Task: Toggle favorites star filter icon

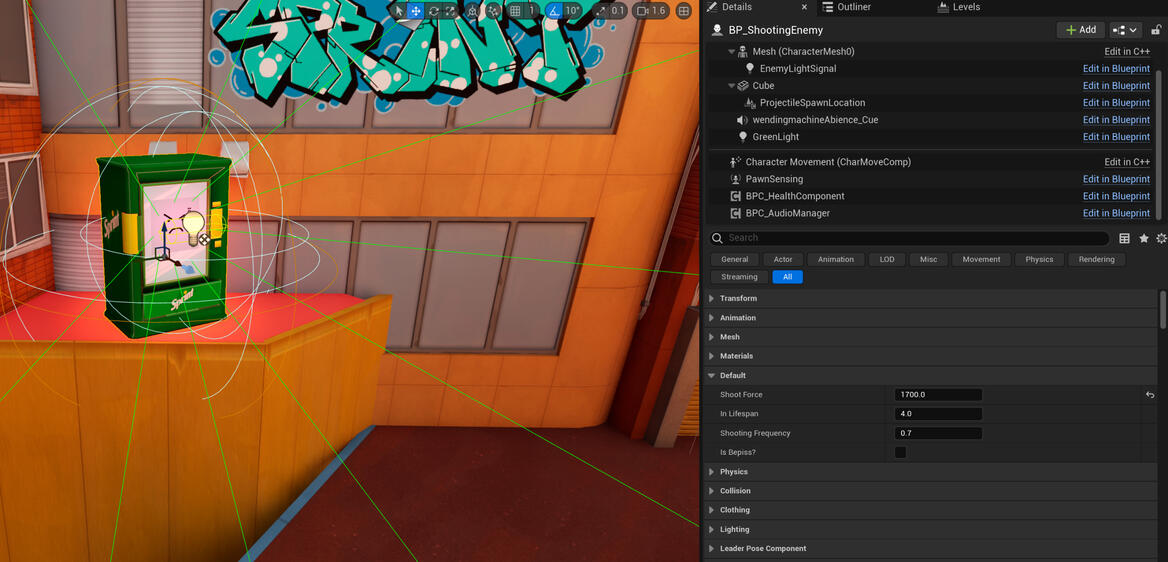Action: coord(1143,239)
